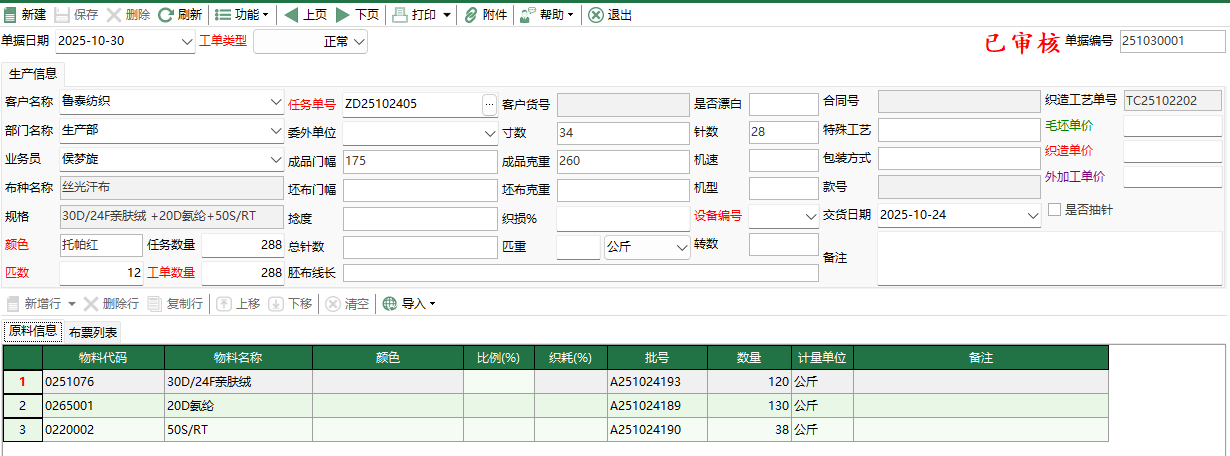Image resolution: width=1230 pixels, height=456 pixels.
Task: Click the 特殊工艺 field
Action: [960, 131]
